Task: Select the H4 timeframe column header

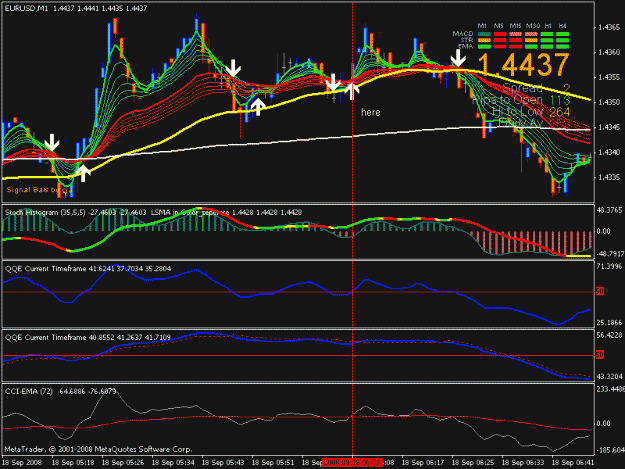Action: click(x=562, y=26)
